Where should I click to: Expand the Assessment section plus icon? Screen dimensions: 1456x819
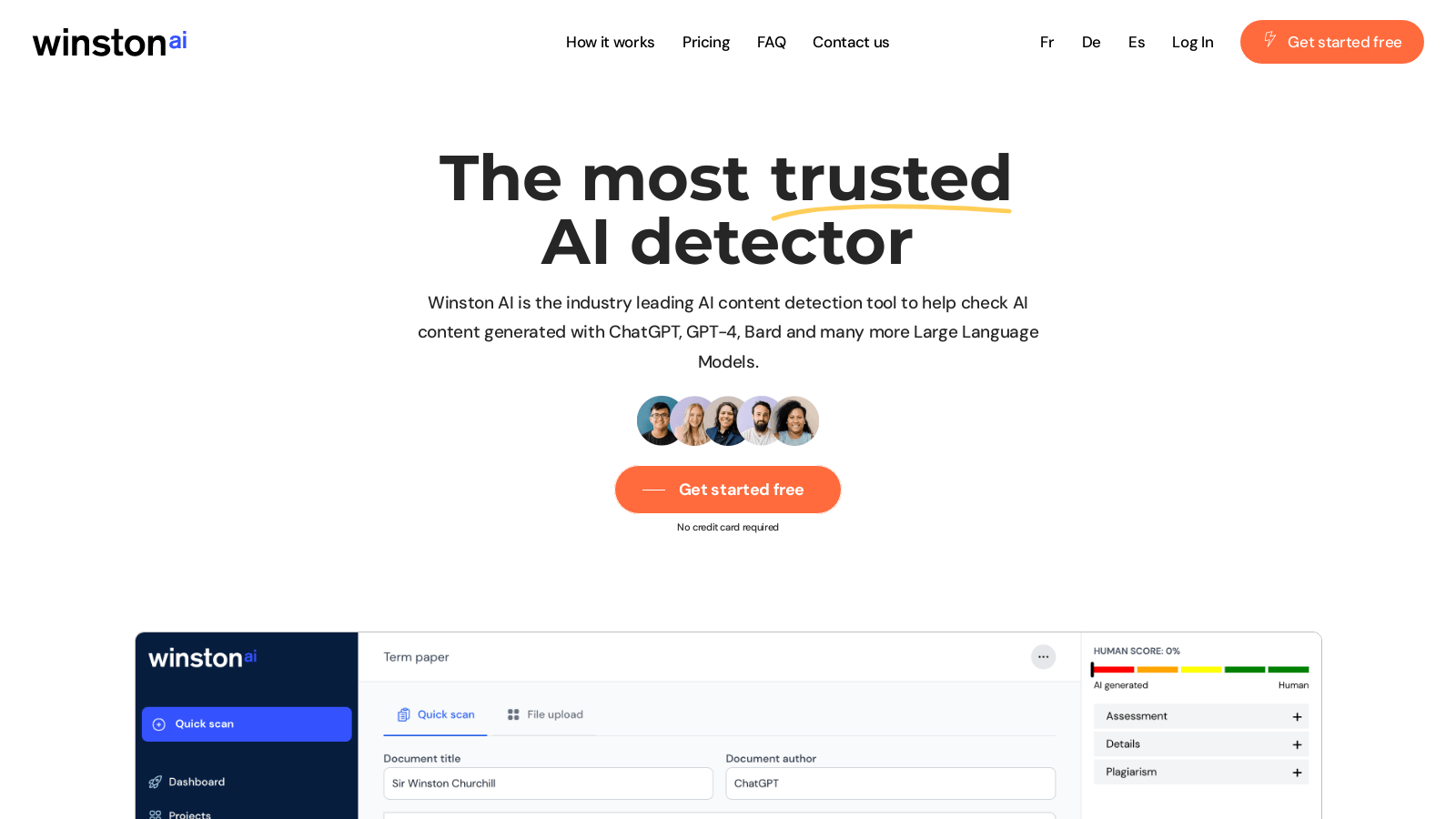pos(1297,717)
